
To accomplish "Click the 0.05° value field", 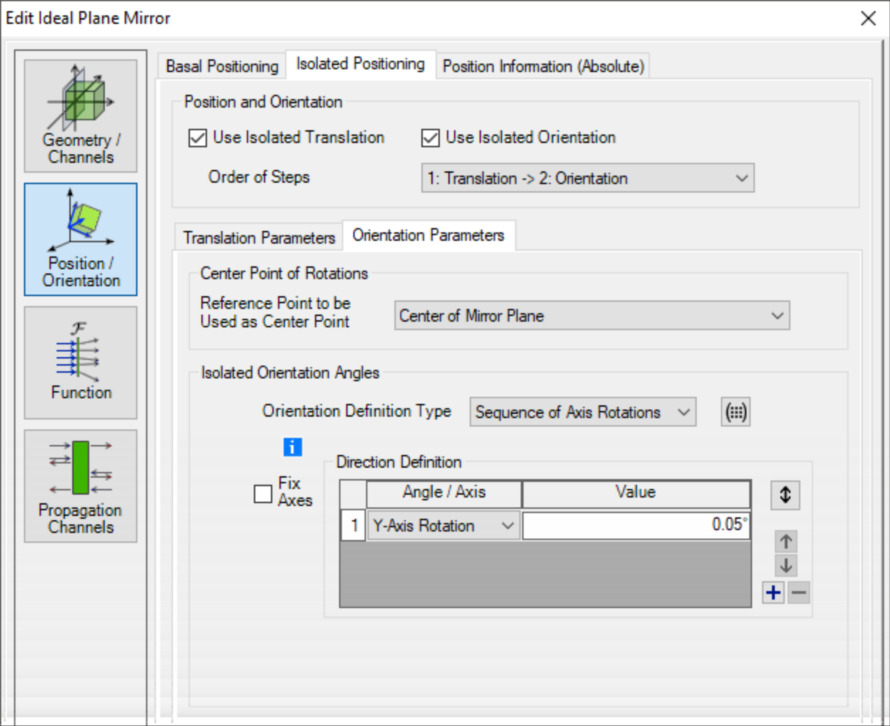I will [x=636, y=526].
